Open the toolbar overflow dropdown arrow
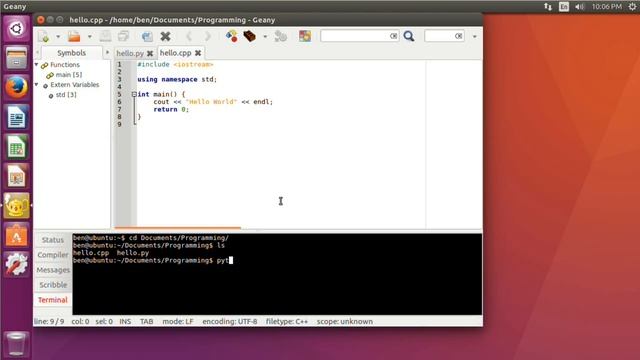This screenshot has width=640, height=360. click(x=474, y=36)
